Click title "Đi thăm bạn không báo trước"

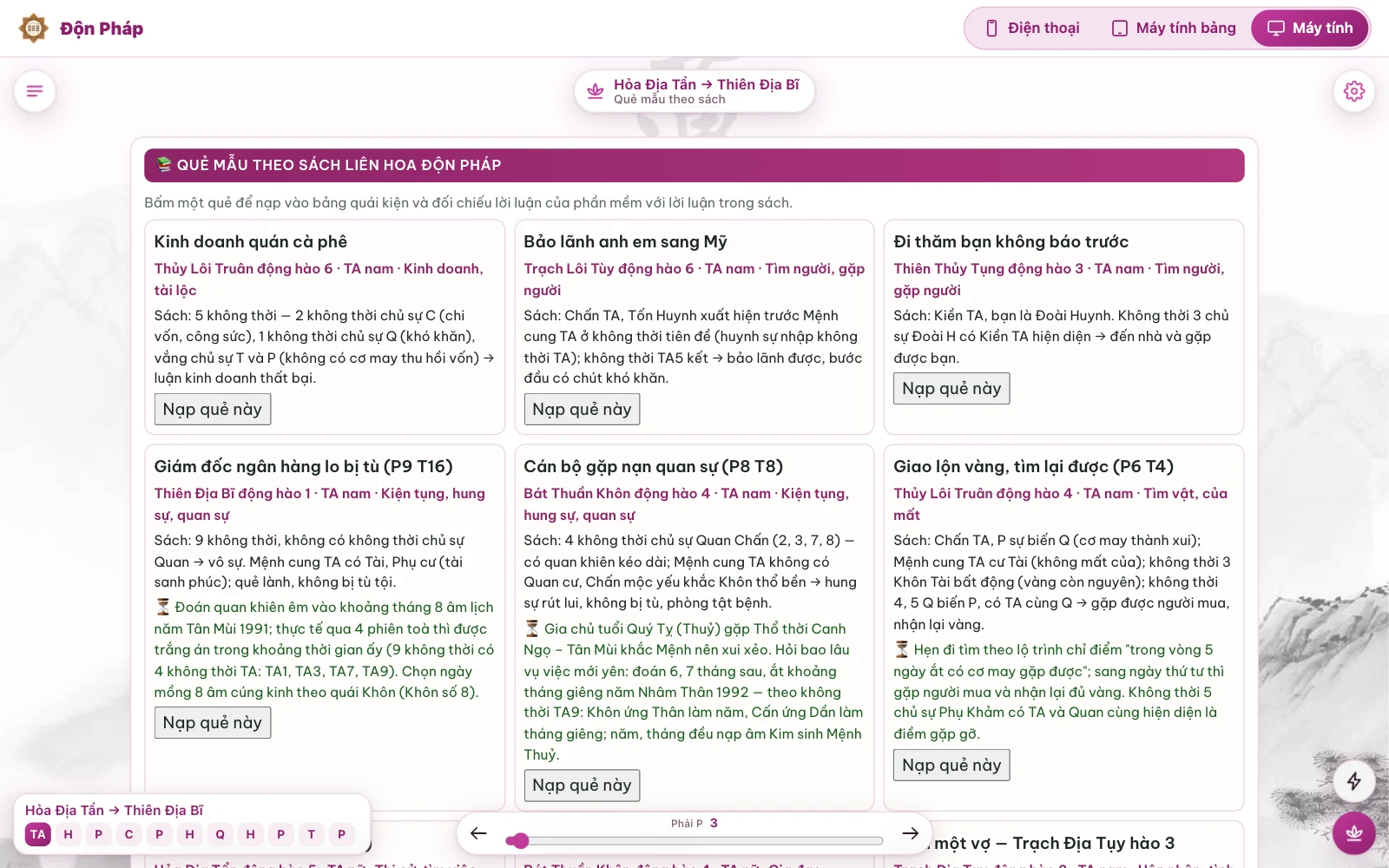[x=1011, y=241]
